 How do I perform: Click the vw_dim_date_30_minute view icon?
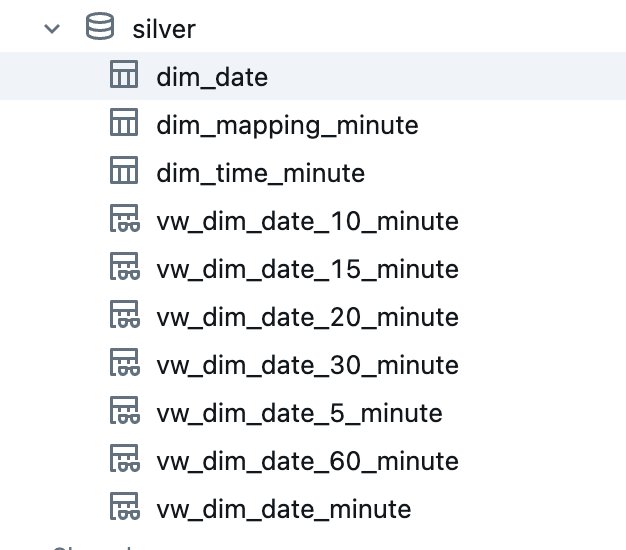point(123,364)
